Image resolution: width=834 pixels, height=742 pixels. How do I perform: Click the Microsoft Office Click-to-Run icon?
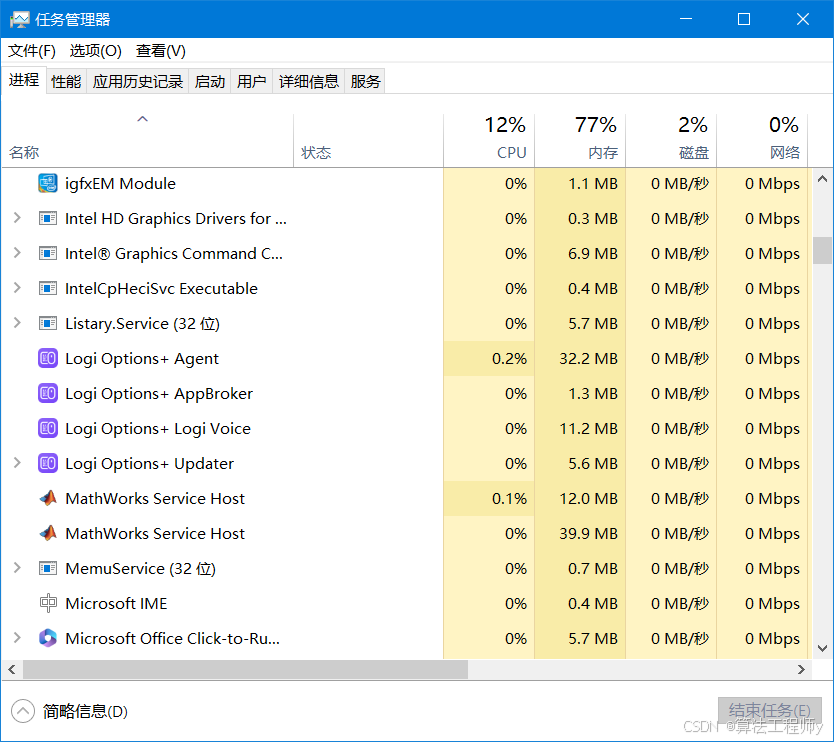48,638
